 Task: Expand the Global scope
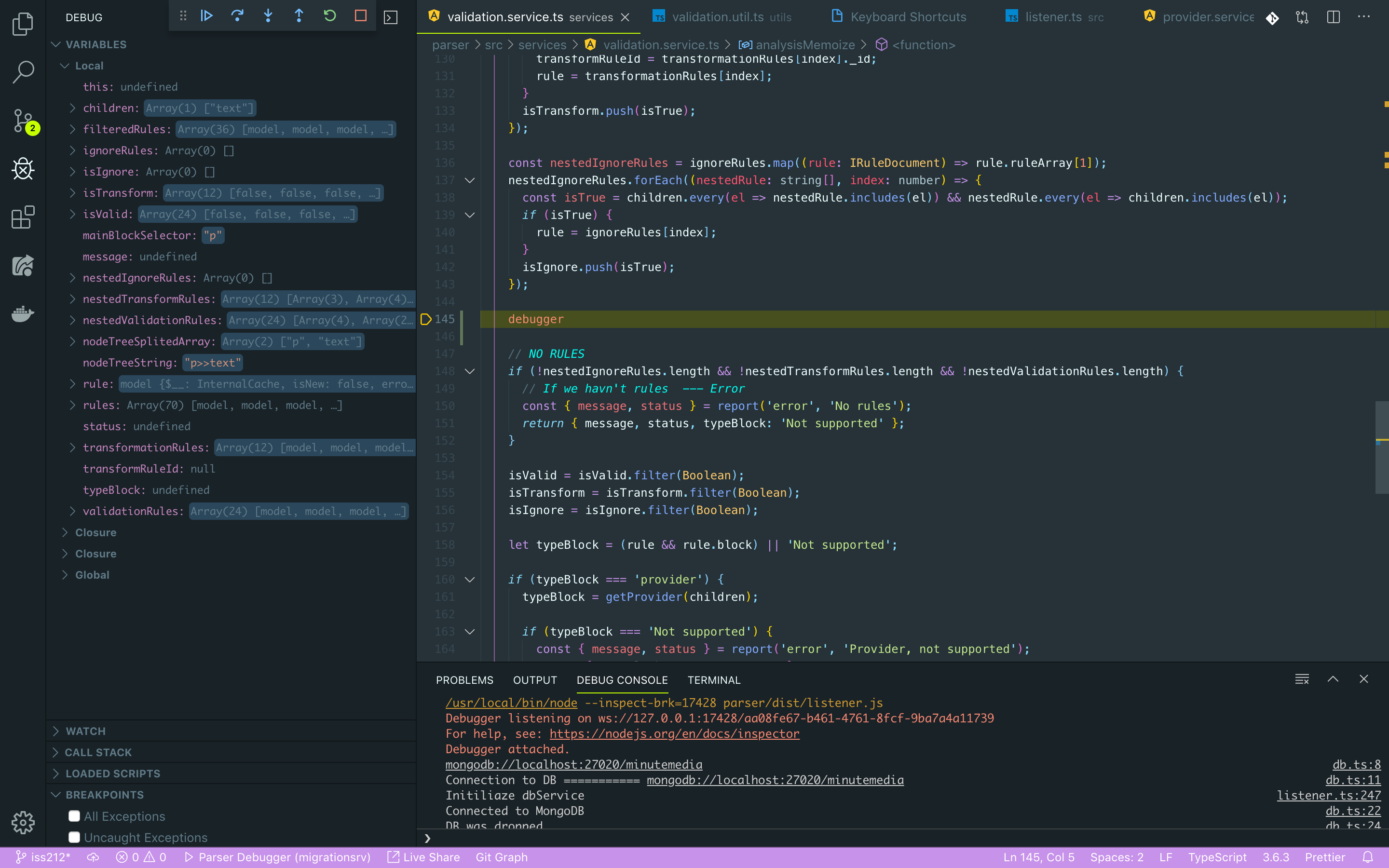point(65,575)
